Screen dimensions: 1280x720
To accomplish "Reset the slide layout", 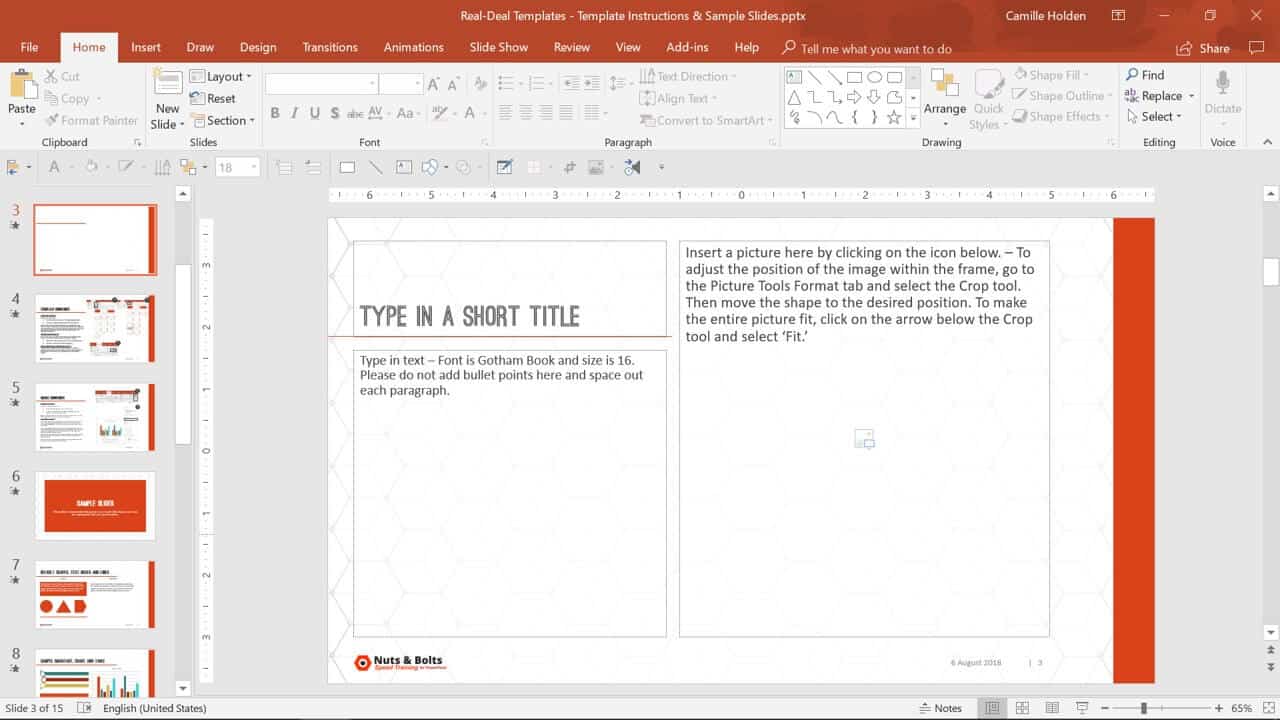I will pyautogui.click(x=213, y=98).
